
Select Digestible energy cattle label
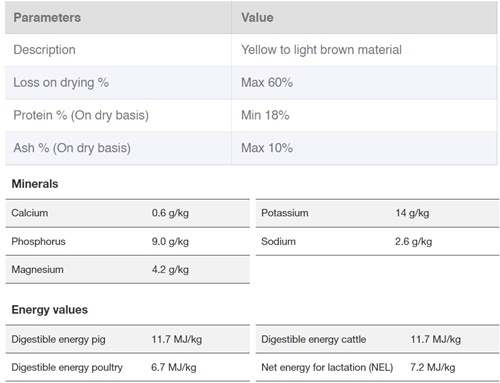tap(314, 339)
